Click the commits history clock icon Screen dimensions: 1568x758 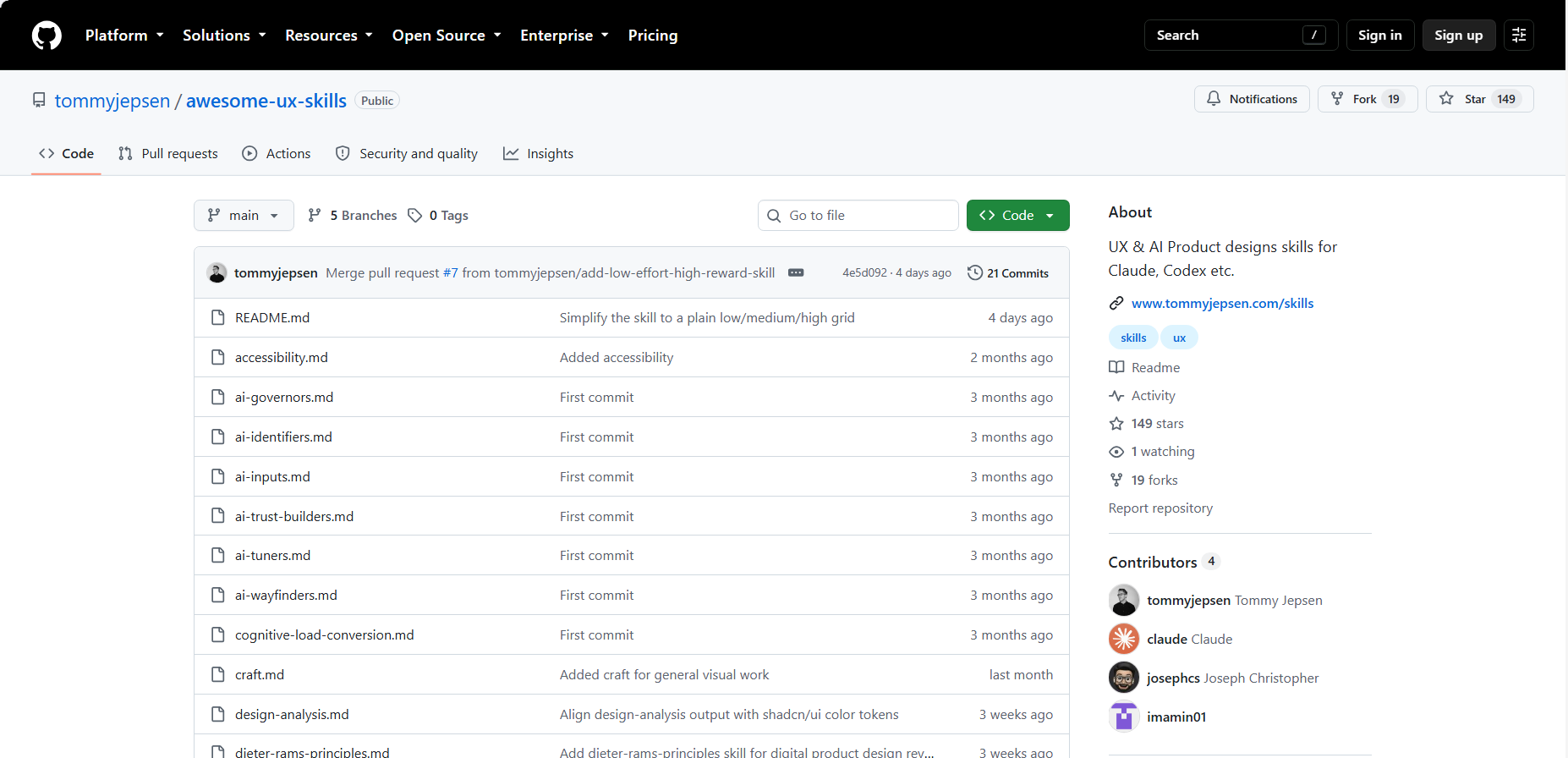tap(975, 272)
